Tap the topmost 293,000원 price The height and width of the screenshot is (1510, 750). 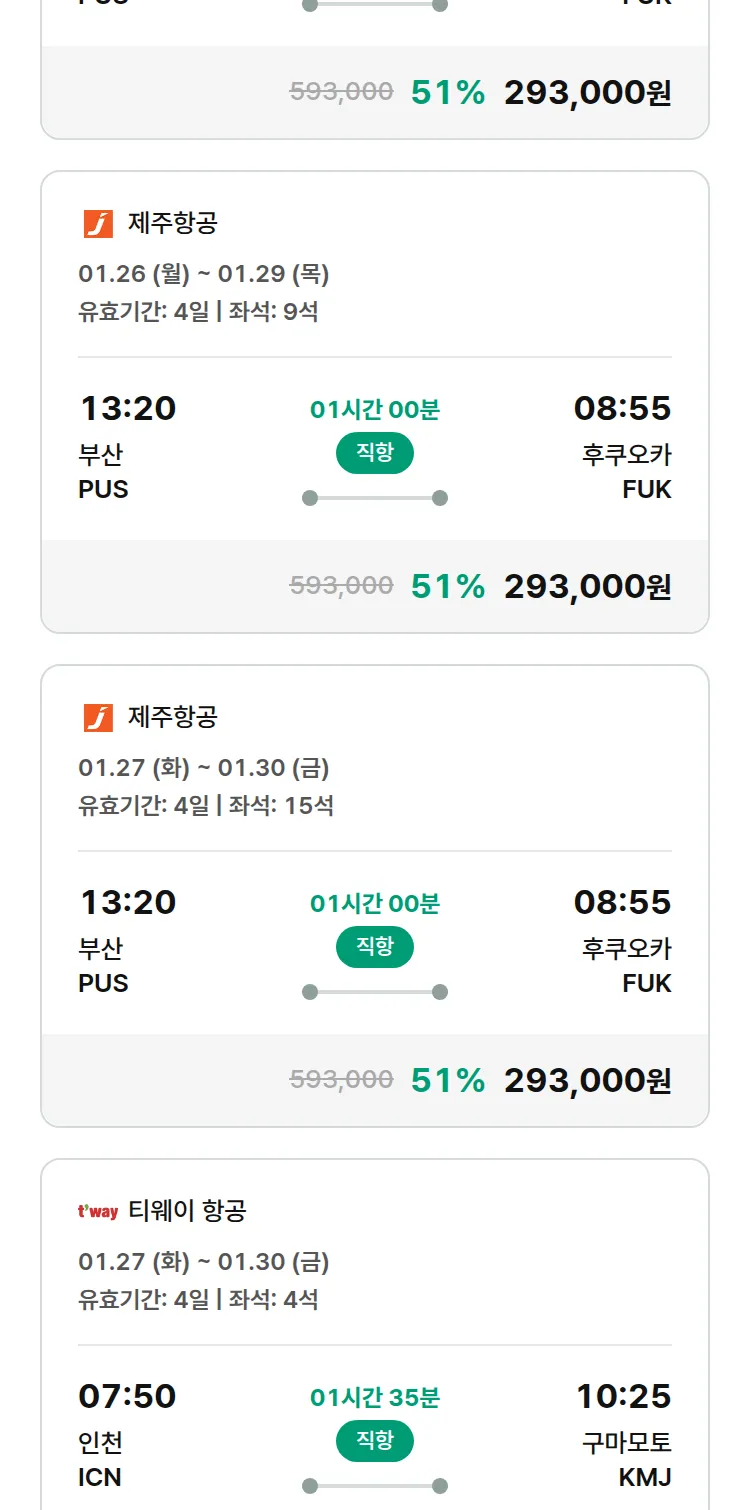point(587,93)
